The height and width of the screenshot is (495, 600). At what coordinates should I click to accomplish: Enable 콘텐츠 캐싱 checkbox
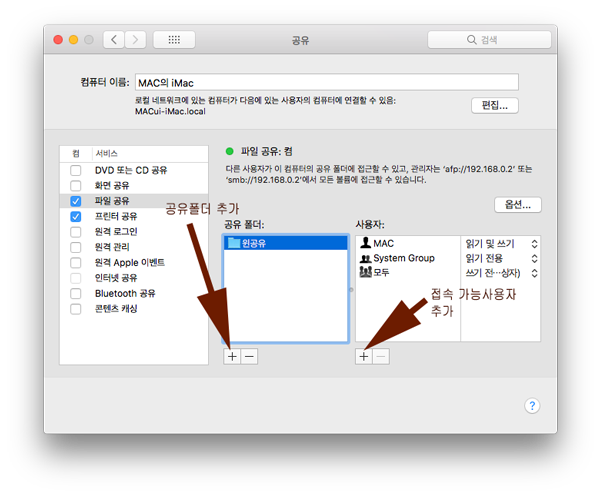76,309
